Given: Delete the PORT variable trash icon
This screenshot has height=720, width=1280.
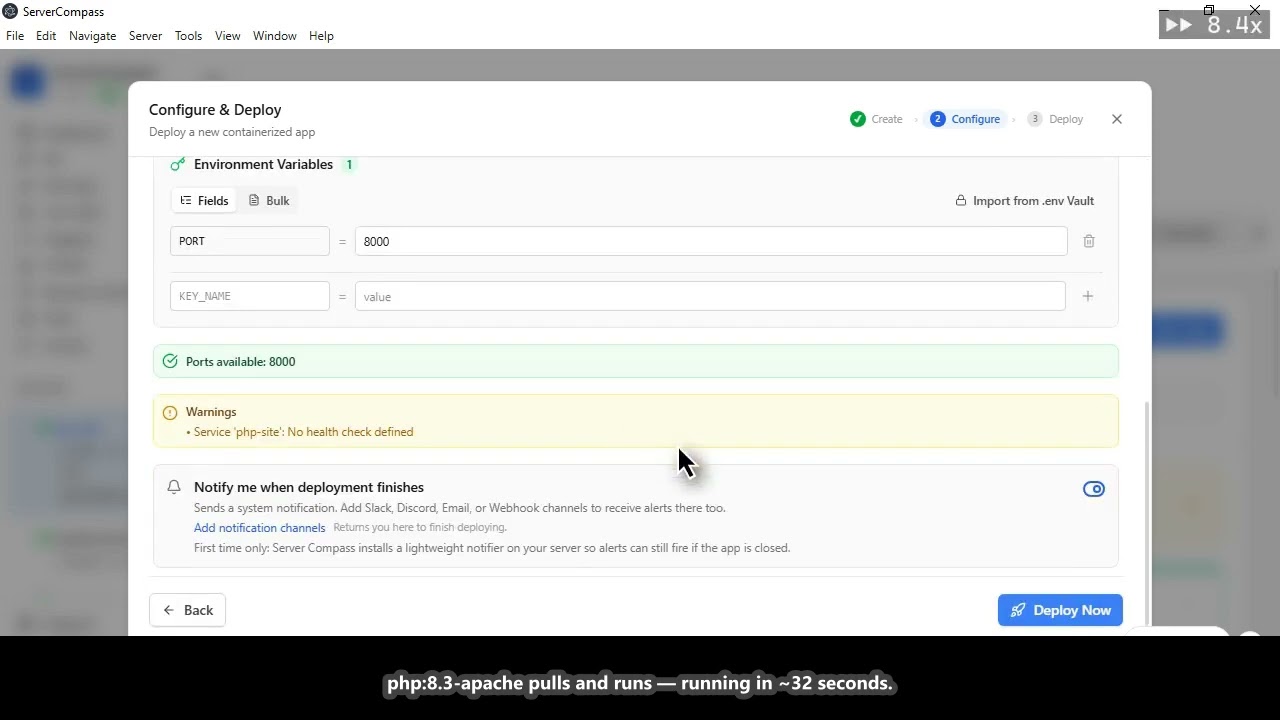Looking at the screenshot, I should [x=1089, y=241].
